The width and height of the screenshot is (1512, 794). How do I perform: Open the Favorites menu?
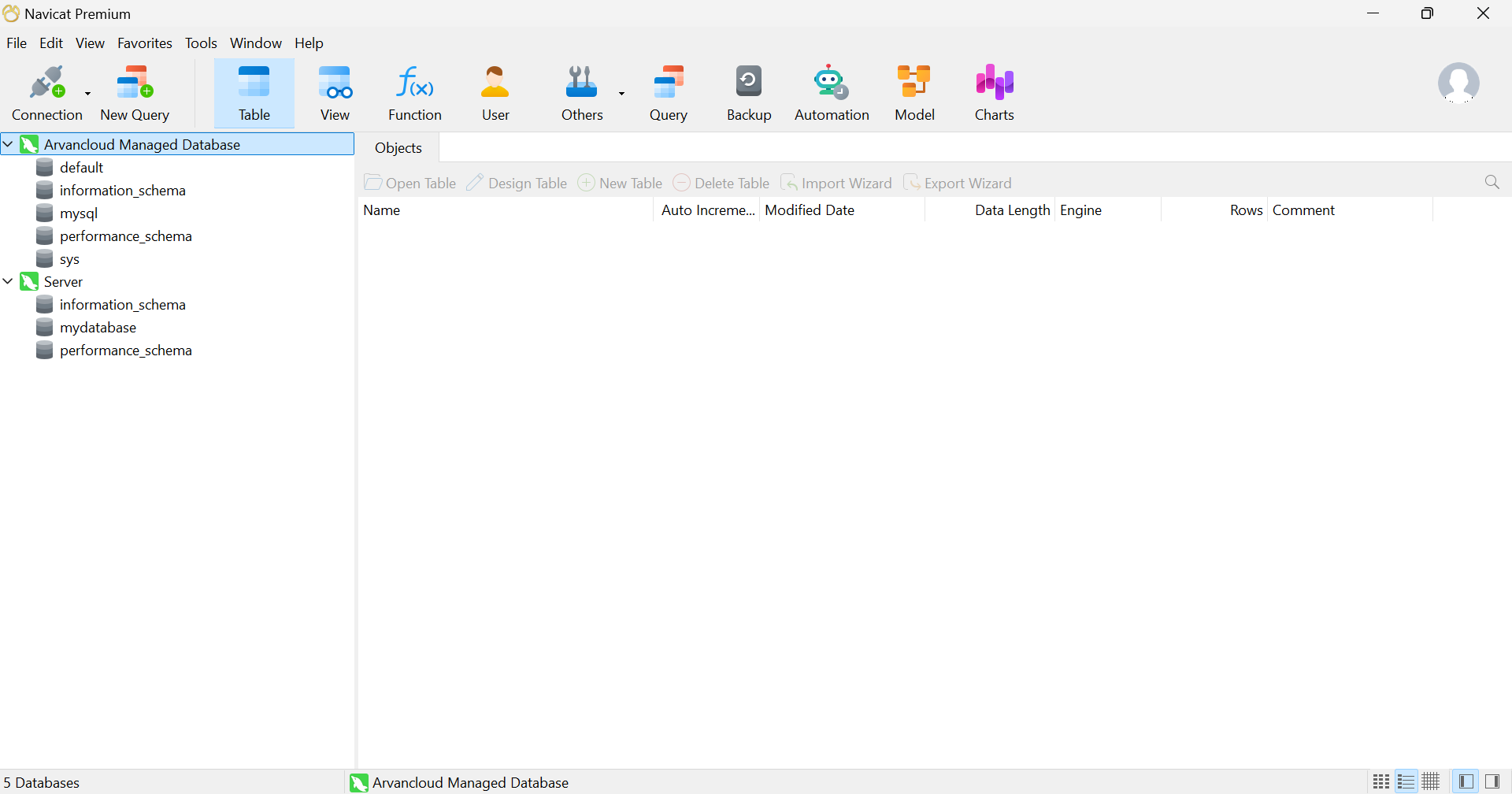[144, 43]
